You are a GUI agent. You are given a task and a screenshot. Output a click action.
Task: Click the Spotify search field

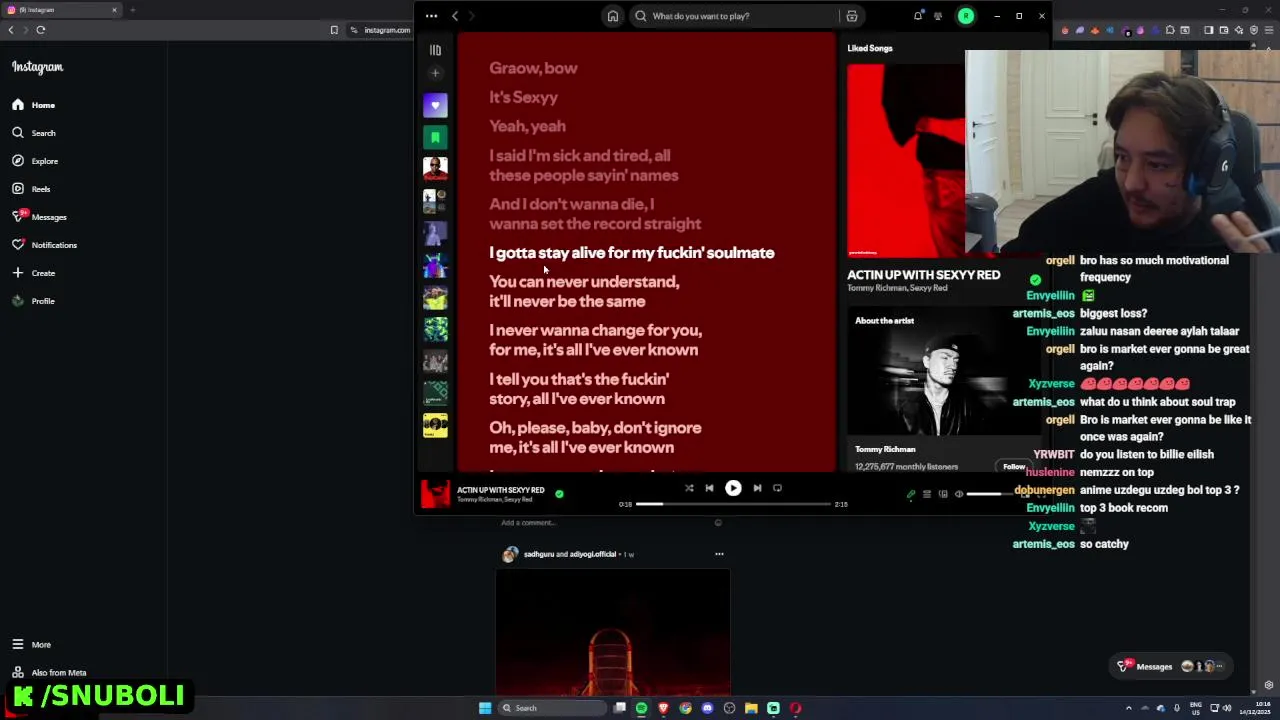pyautogui.click(x=735, y=16)
